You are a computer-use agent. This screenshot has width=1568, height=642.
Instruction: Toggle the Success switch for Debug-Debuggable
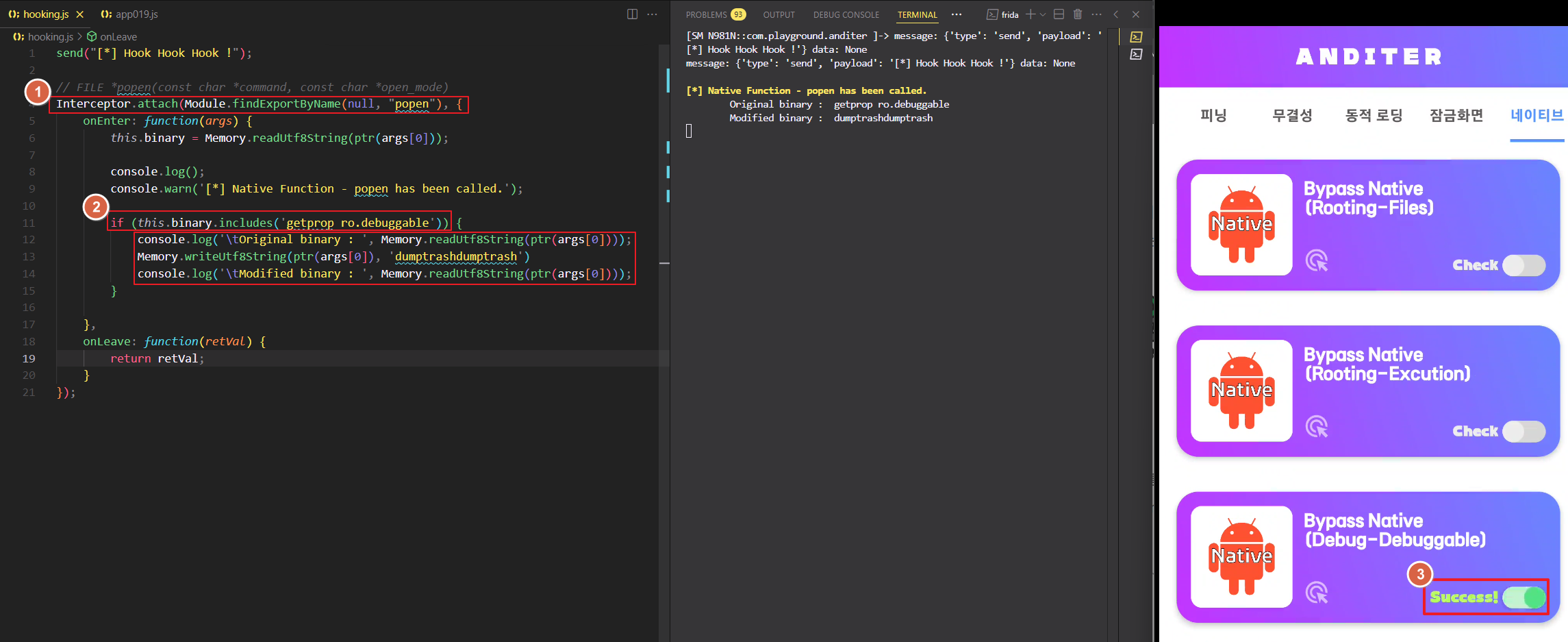pyautogui.click(x=1524, y=597)
